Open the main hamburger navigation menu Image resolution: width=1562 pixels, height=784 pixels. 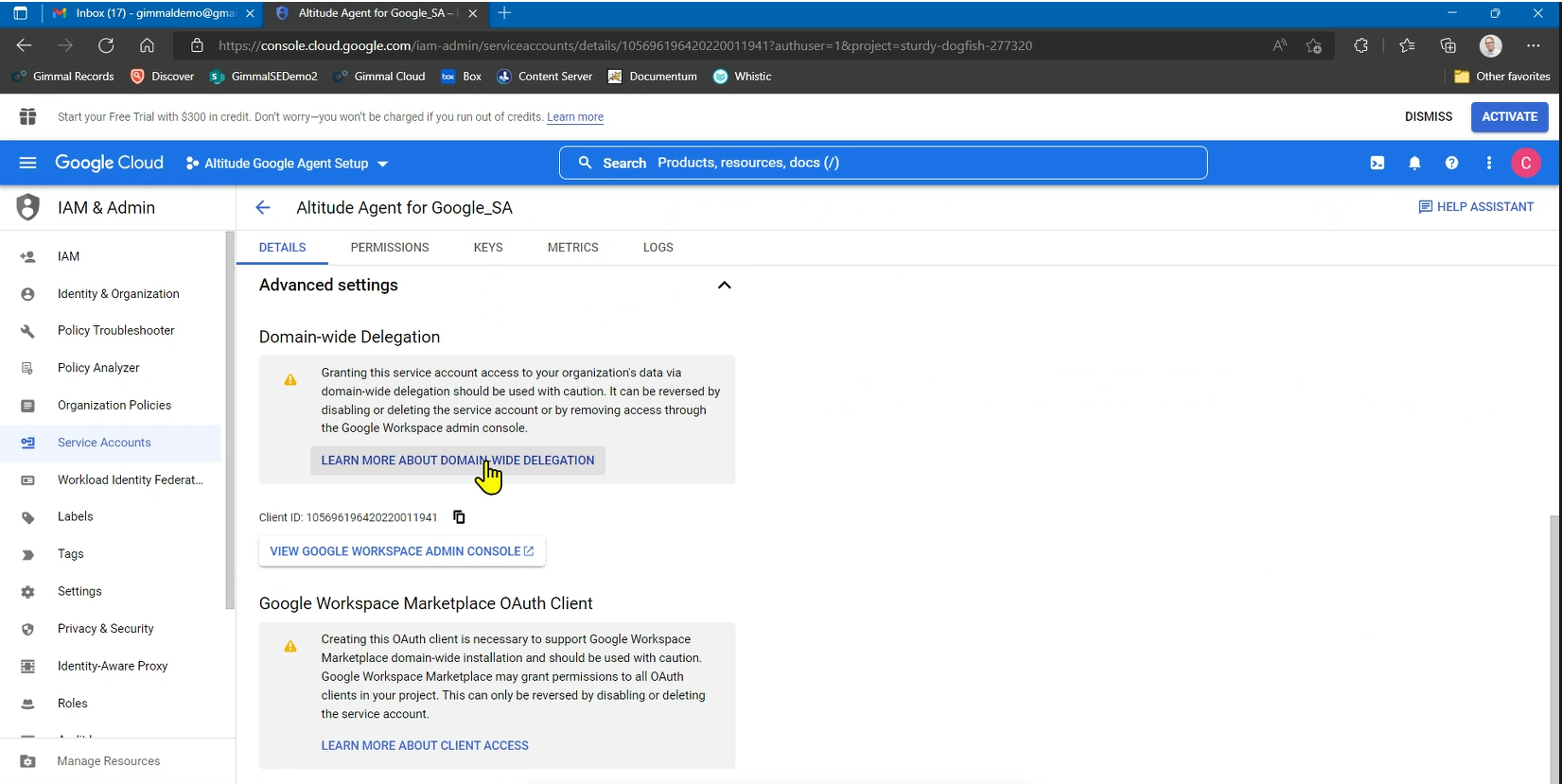coord(27,163)
